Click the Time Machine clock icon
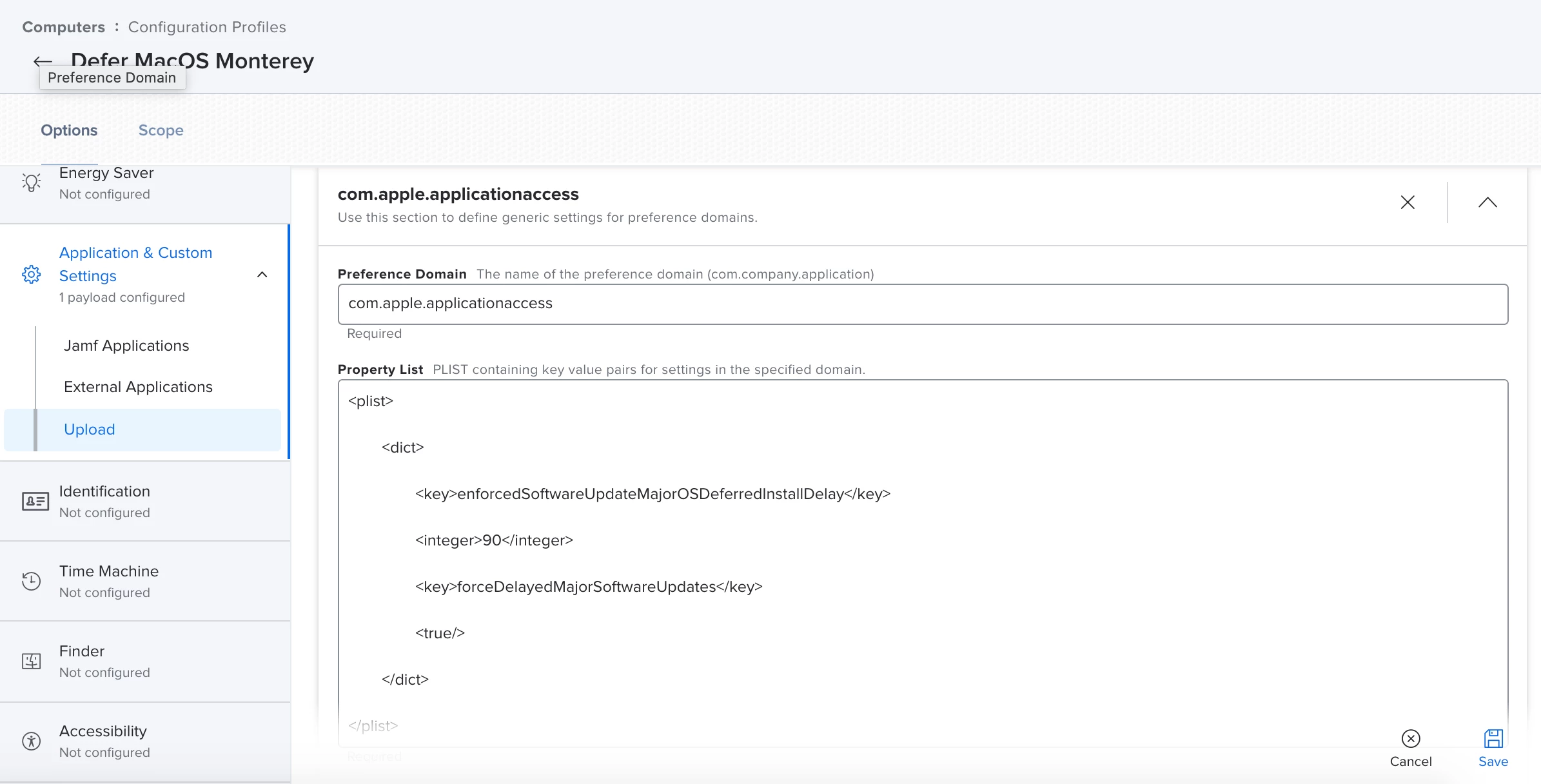The height and width of the screenshot is (784, 1541). [x=31, y=581]
